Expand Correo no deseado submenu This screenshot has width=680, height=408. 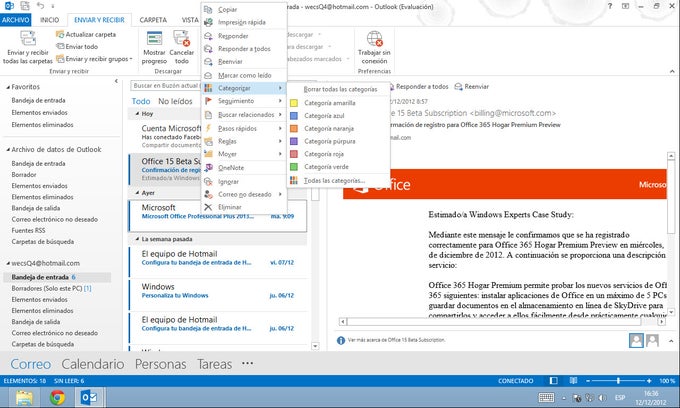pos(244,194)
